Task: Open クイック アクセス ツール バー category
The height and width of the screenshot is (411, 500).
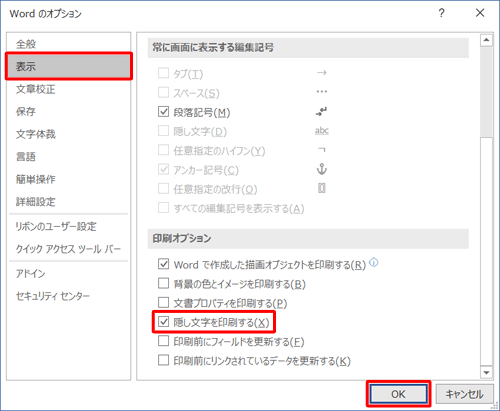Action: [69, 249]
